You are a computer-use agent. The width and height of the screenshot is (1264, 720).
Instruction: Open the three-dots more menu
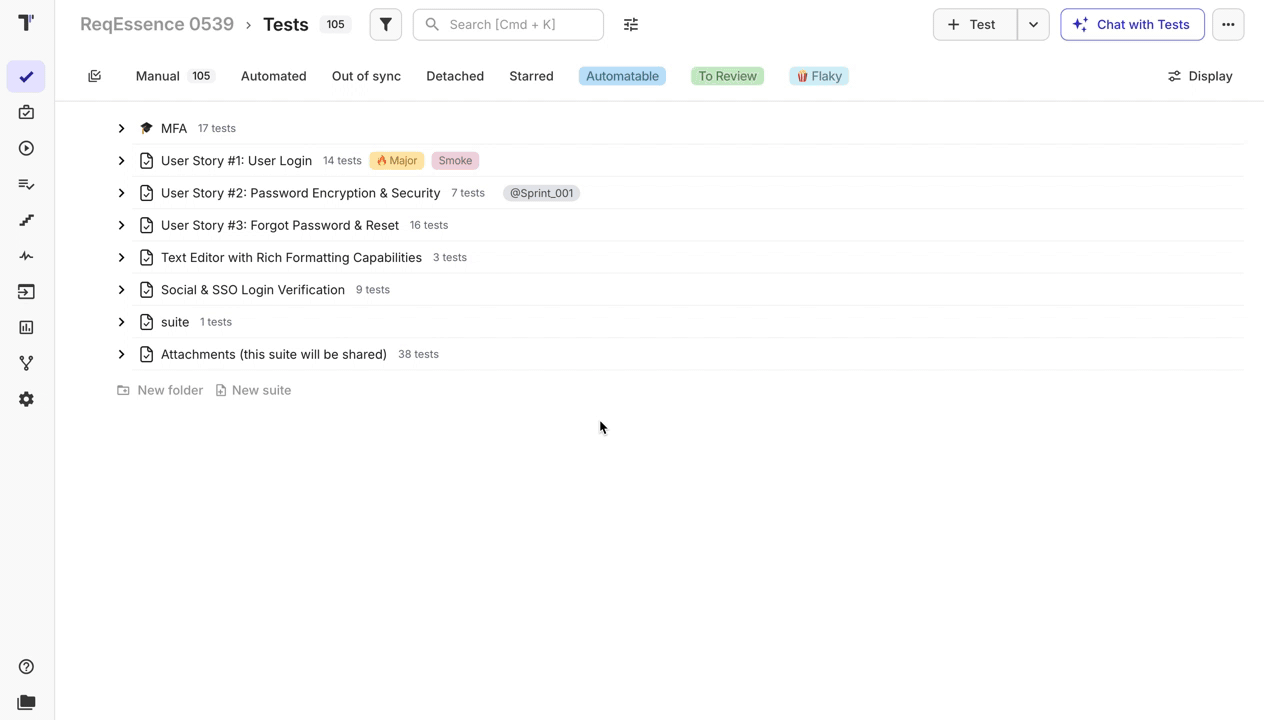pyautogui.click(x=1228, y=24)
